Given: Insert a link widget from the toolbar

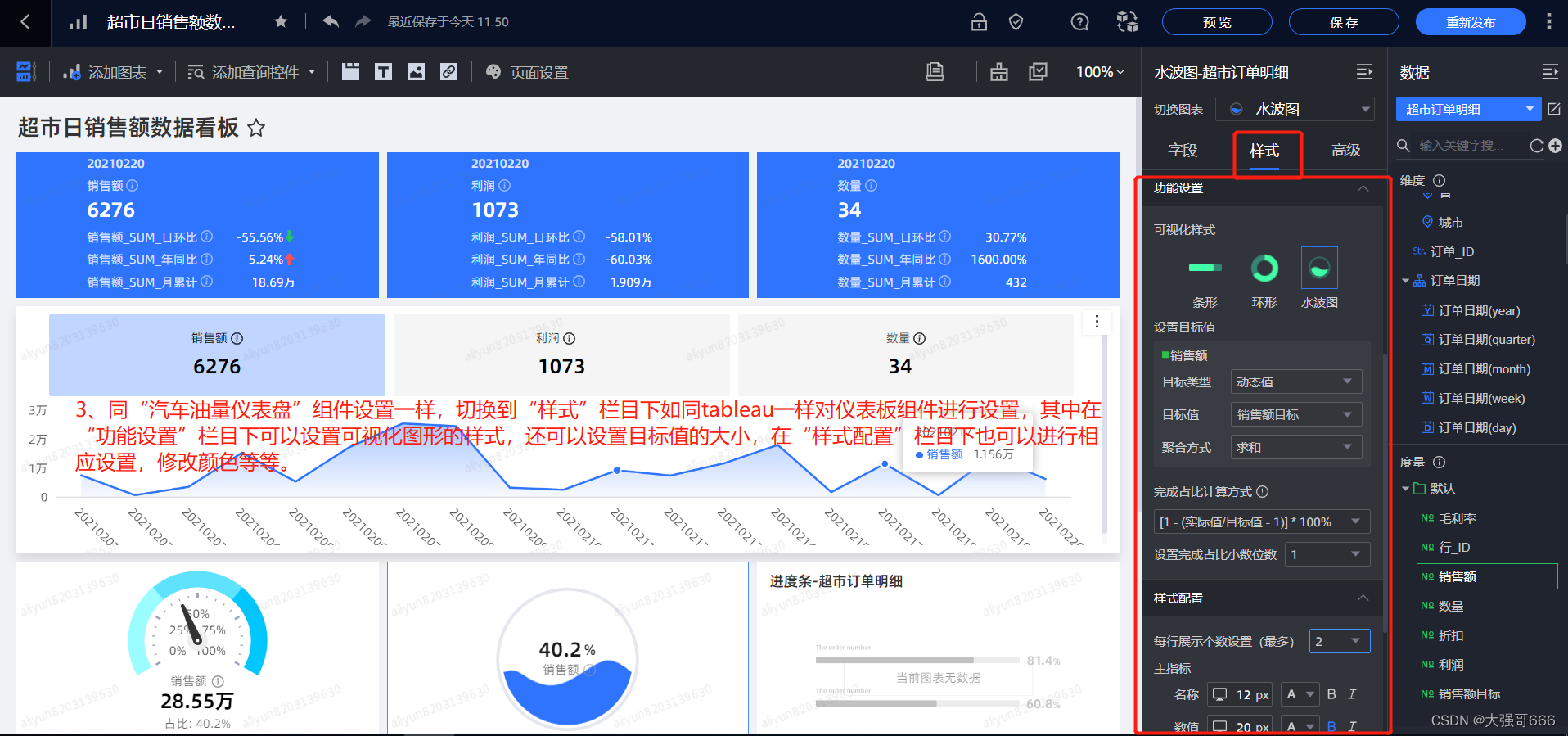Looking at the screenshot, I should tap(448, 72).
